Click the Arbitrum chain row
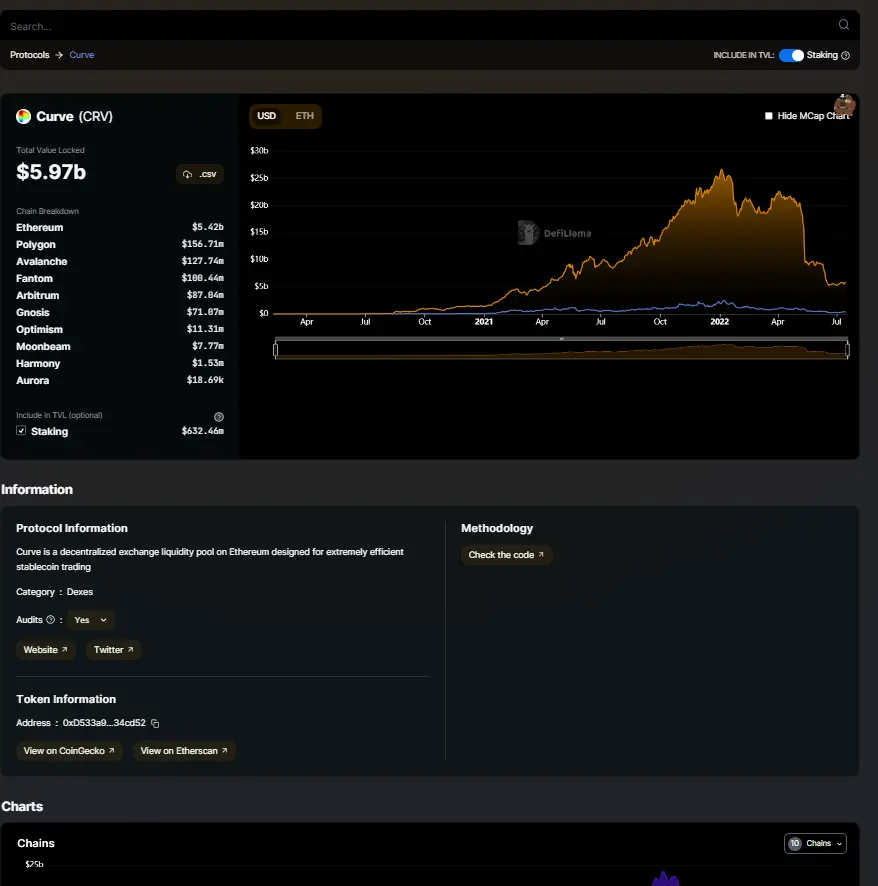This screenshot has width=878, height=886. (120, 295)
